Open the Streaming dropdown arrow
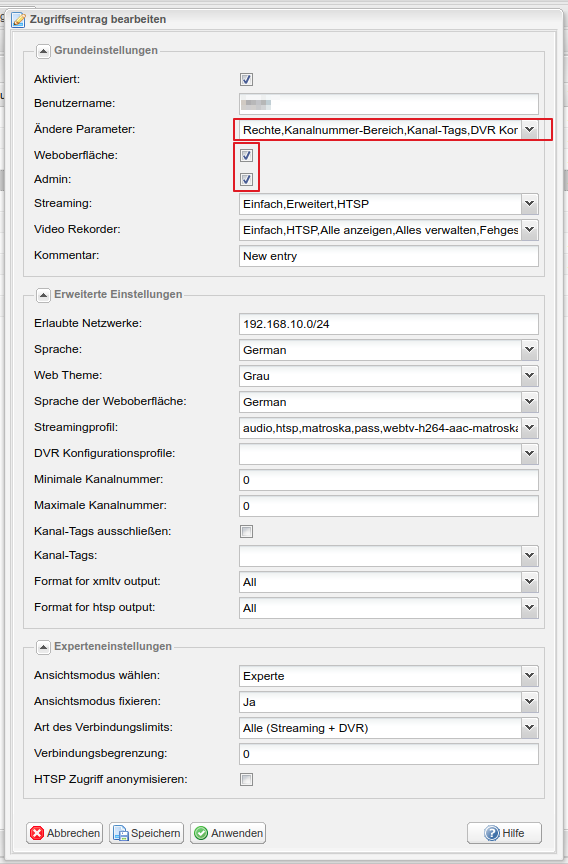568x864 pixels. 529,204
